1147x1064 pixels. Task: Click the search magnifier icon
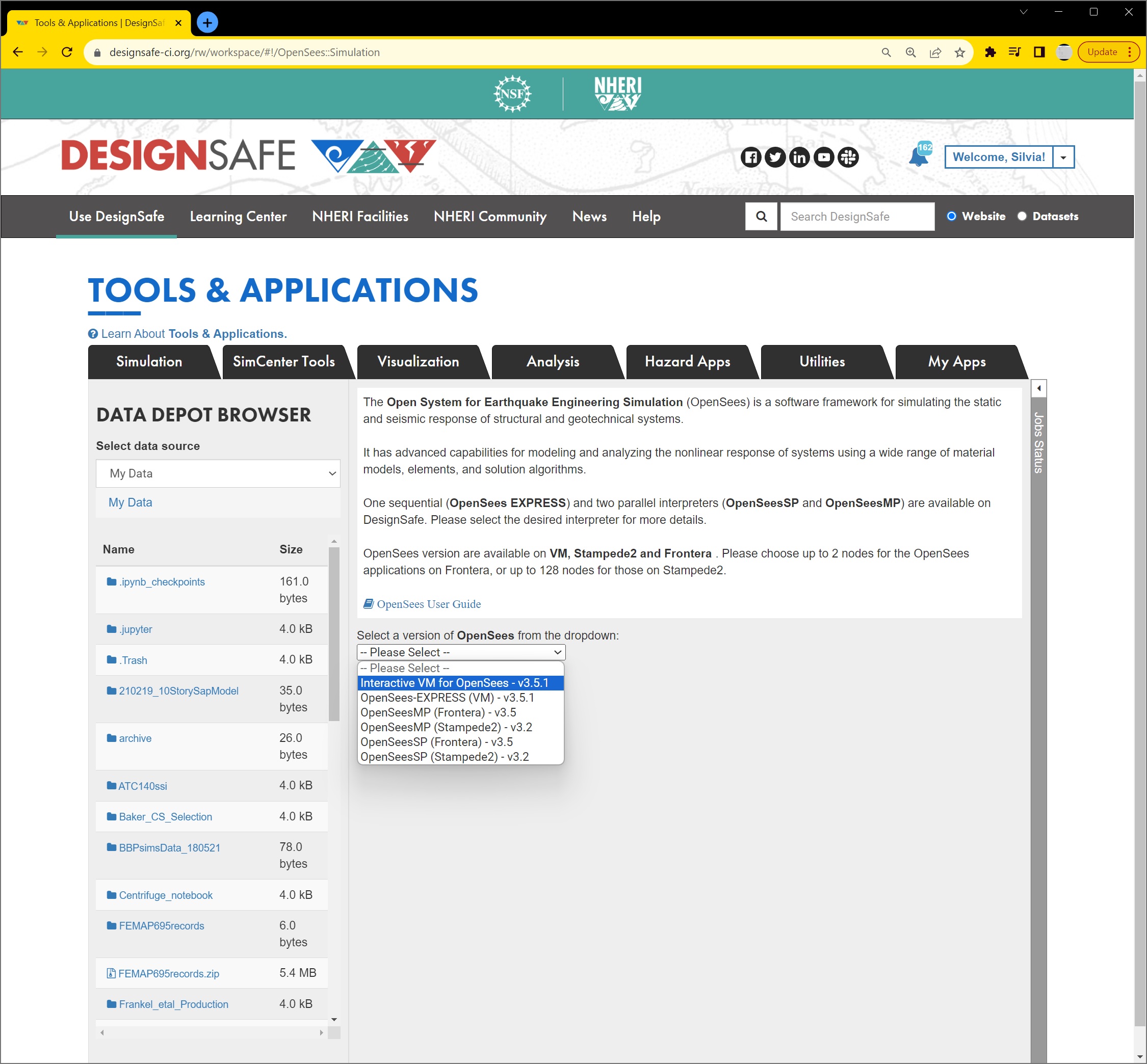[761, 216]
